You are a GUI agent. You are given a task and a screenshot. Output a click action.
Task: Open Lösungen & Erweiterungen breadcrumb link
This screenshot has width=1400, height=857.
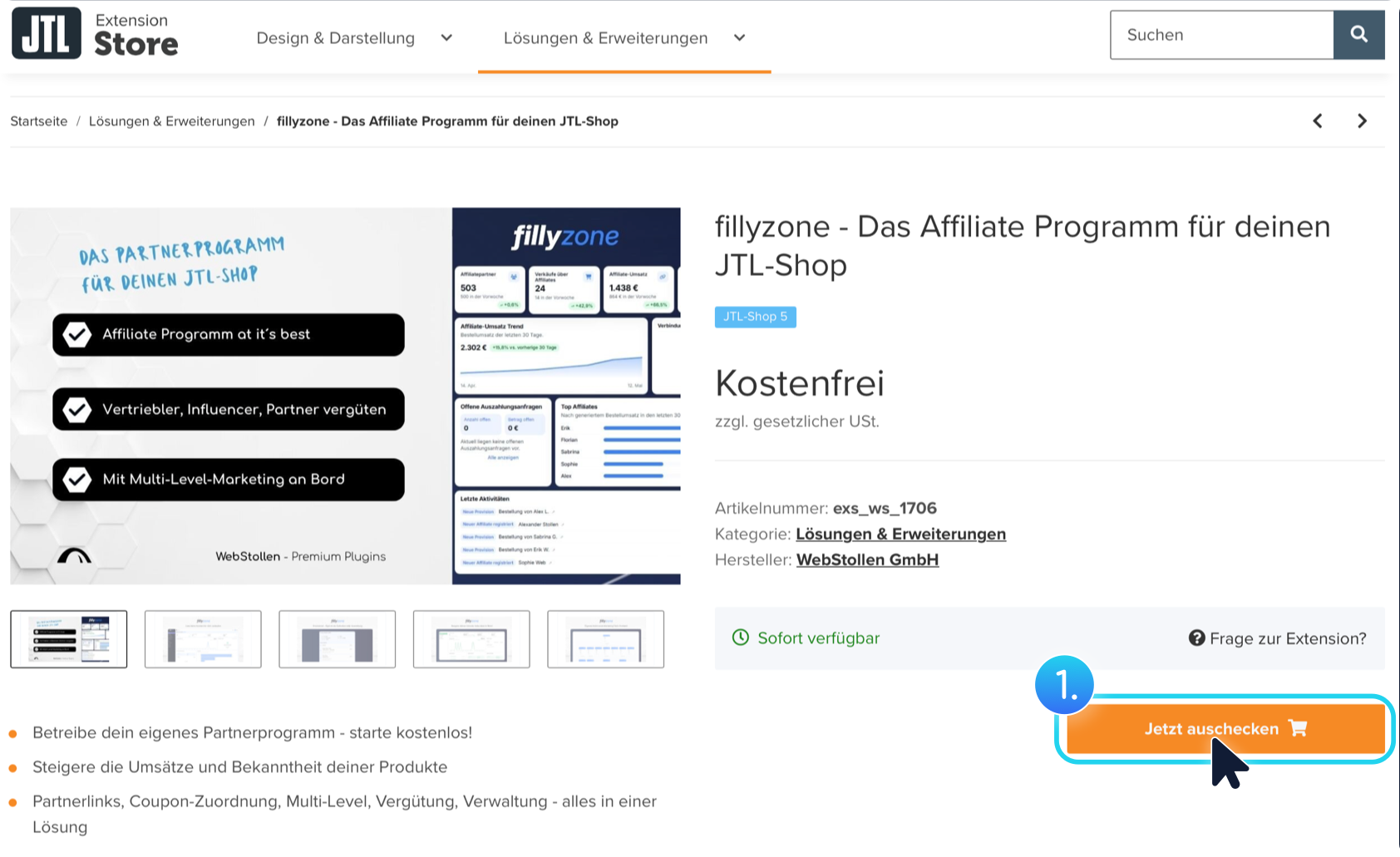pyautogui.click(x=172, y=121)
